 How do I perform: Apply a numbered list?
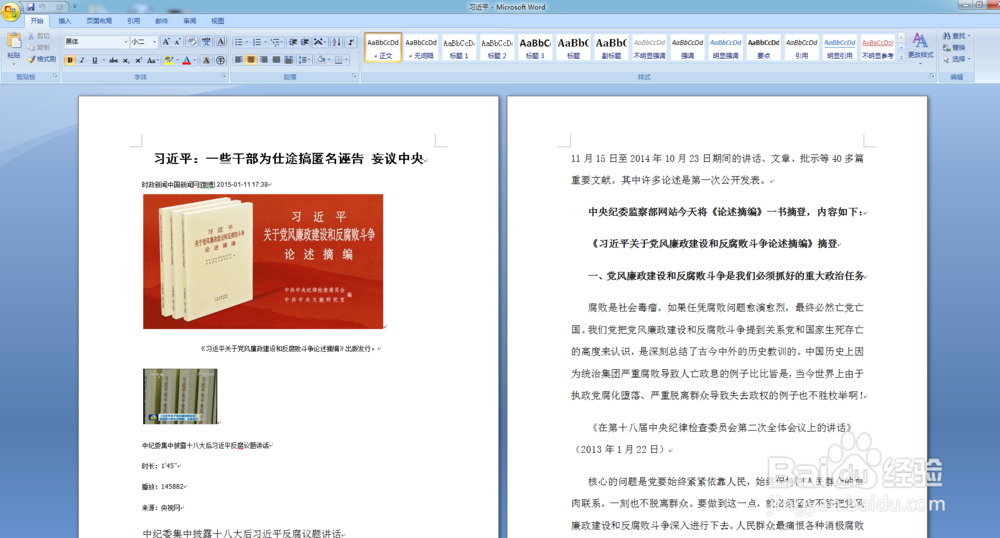(259, 42)
